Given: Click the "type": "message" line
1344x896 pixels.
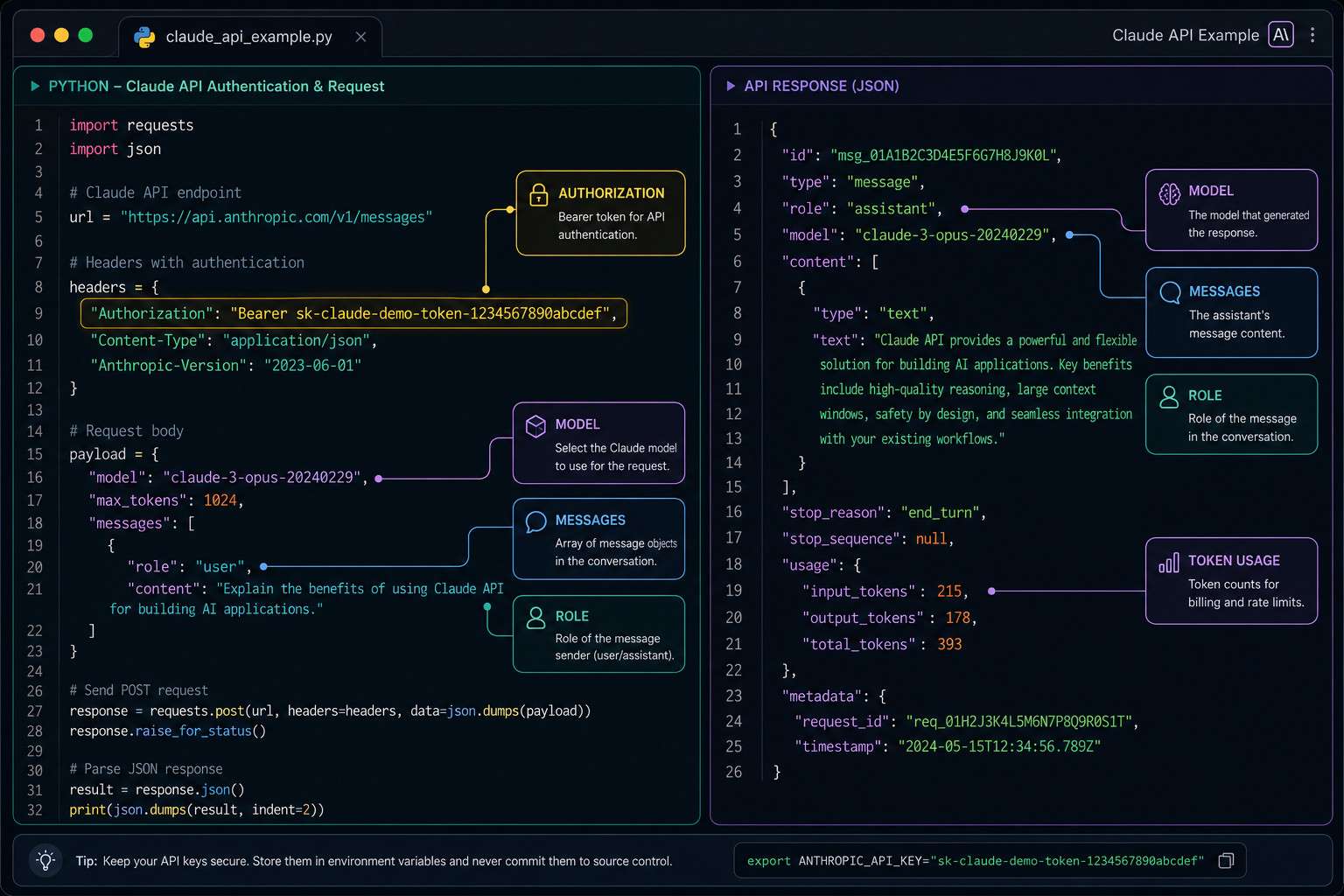Looking at the screenshot, I should [853, 182].
